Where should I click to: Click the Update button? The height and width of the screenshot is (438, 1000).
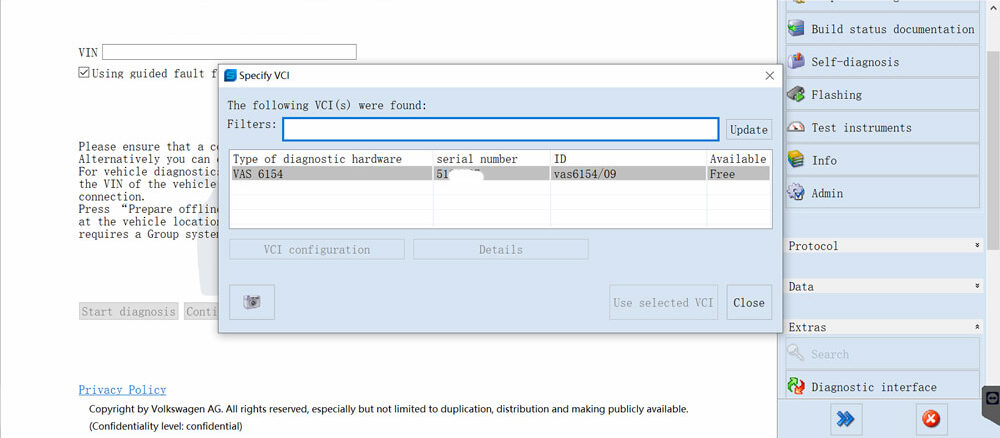(749, 129)
